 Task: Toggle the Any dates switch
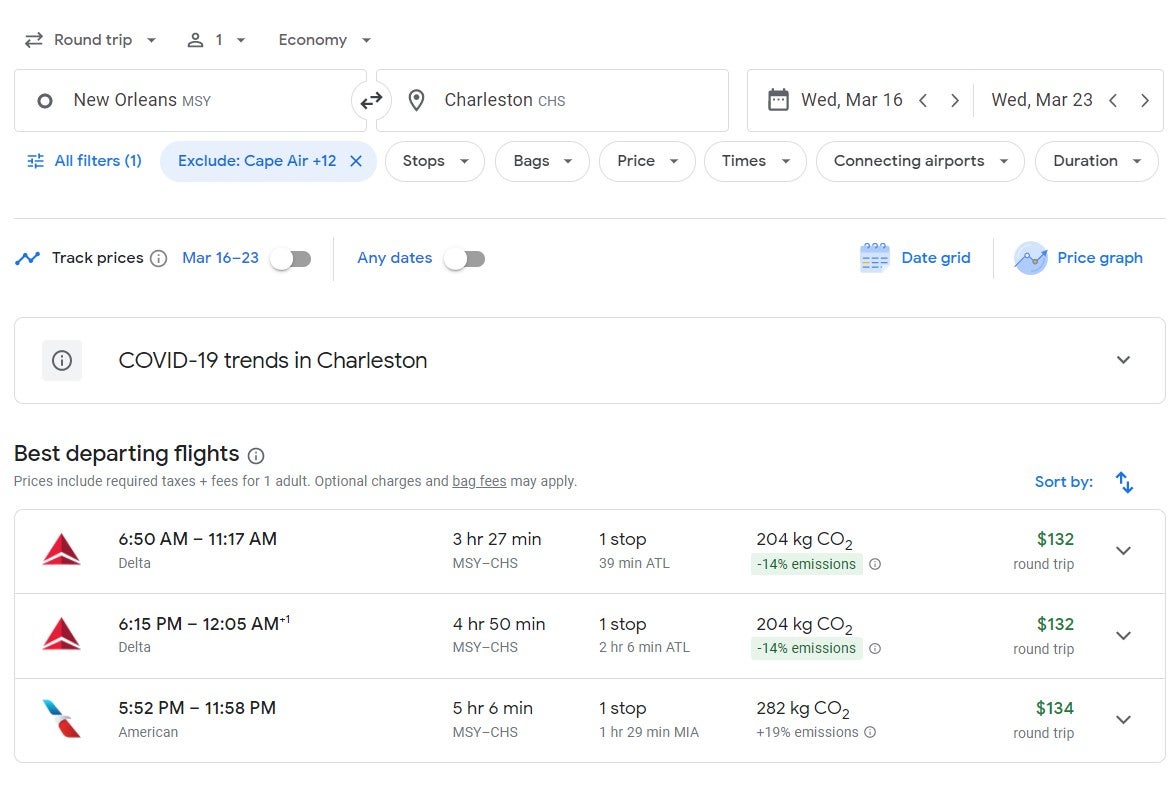point(464,257)
